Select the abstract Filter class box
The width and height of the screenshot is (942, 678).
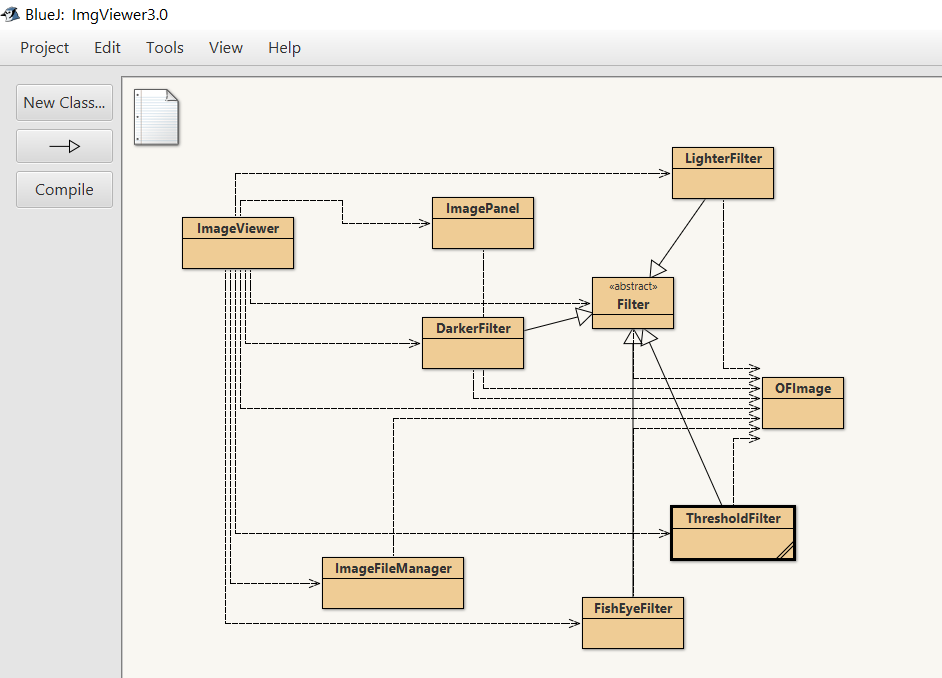click(633, 303)
